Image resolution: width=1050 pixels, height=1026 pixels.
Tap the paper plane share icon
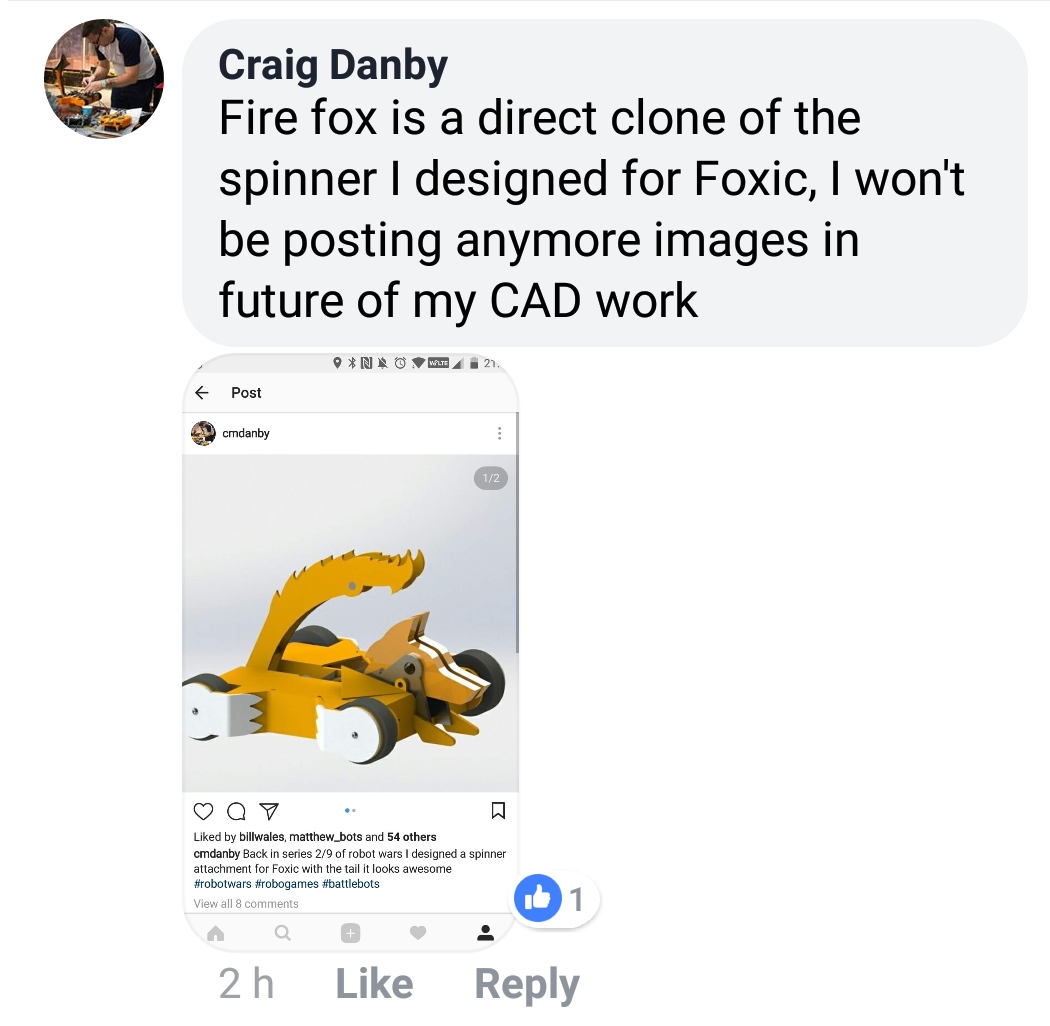[269, 812]
